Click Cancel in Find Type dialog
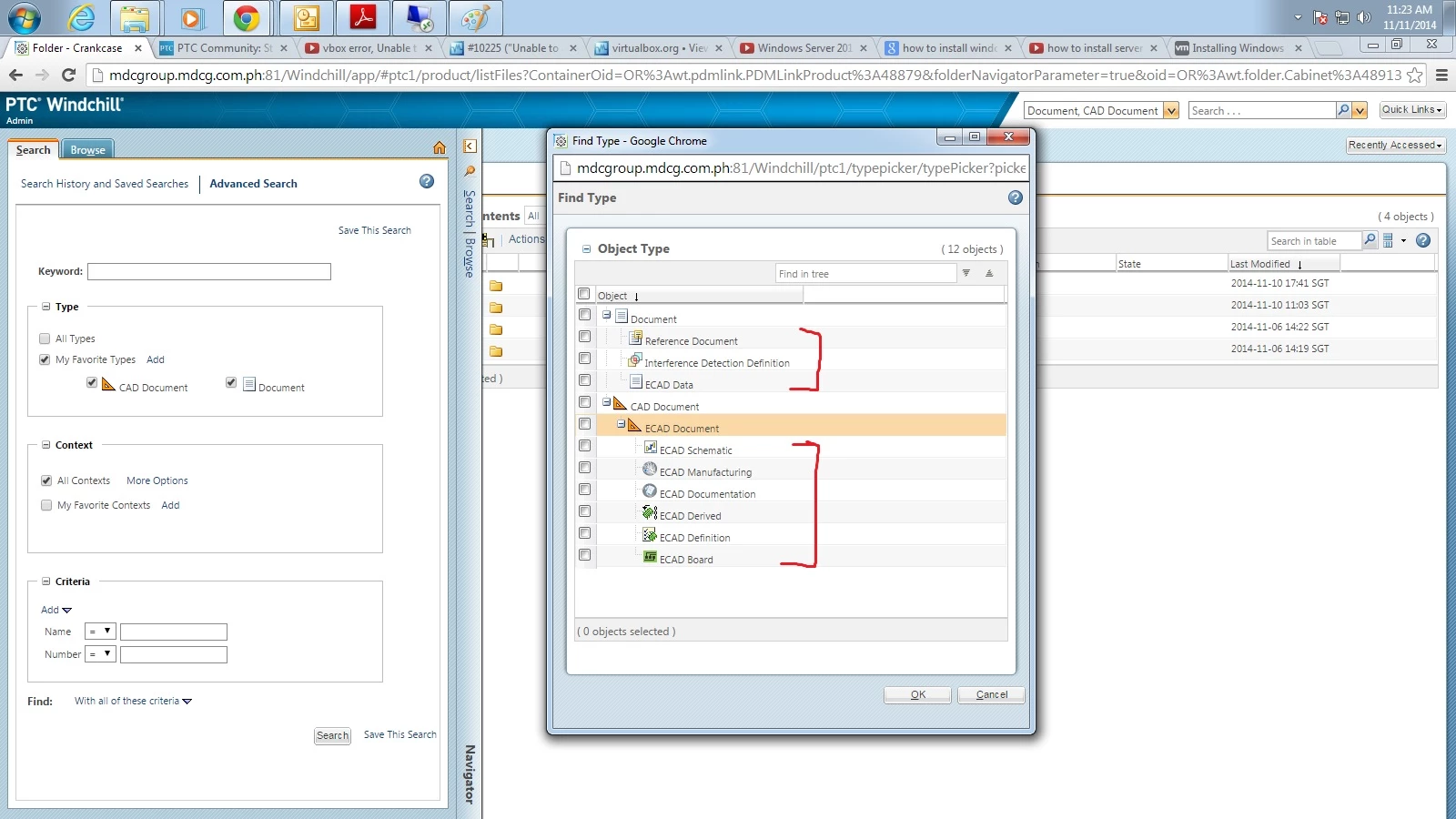This screenshot has height=819, width=1456. (991, 694)
